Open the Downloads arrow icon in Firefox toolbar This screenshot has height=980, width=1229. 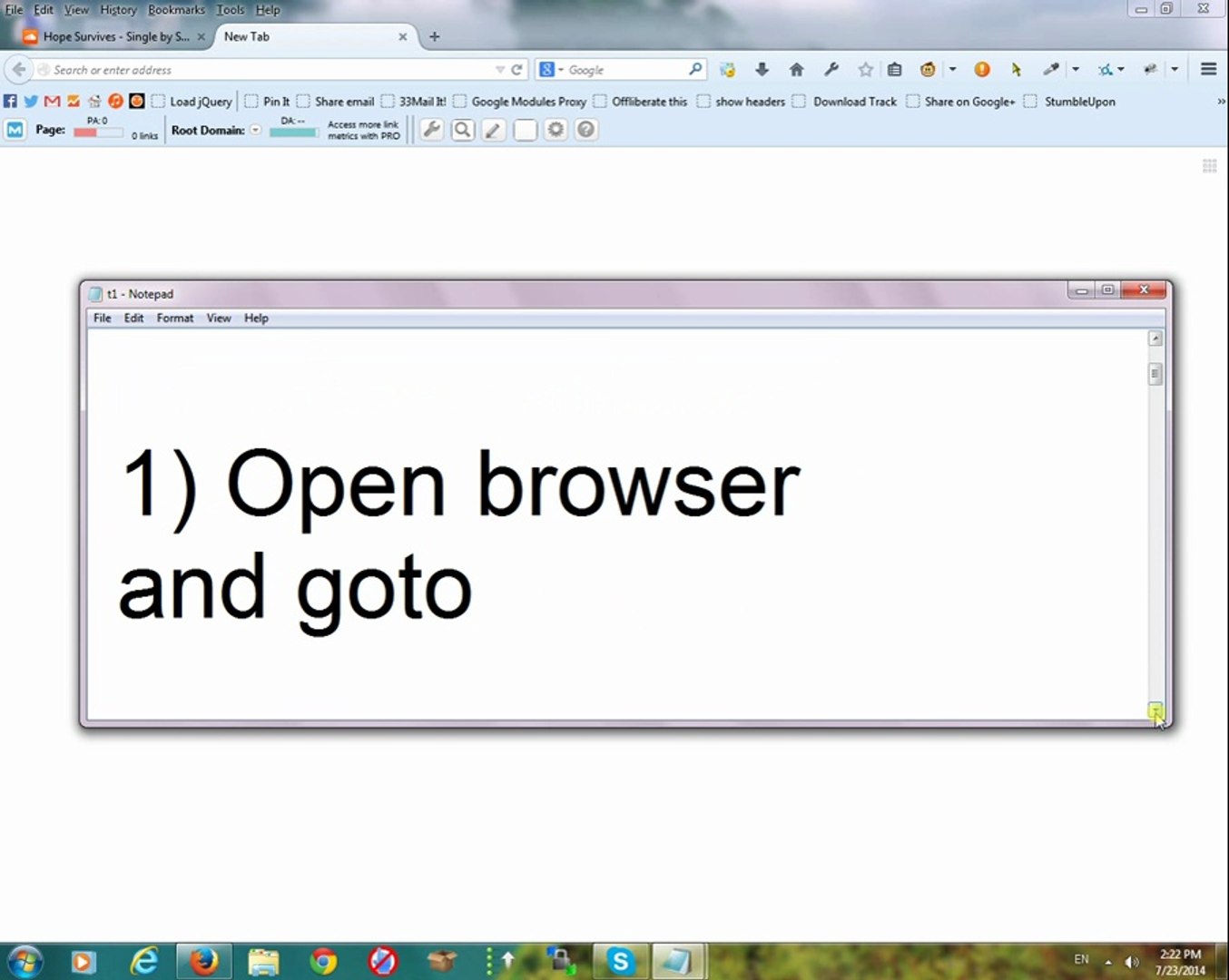(x=762, y=69)
